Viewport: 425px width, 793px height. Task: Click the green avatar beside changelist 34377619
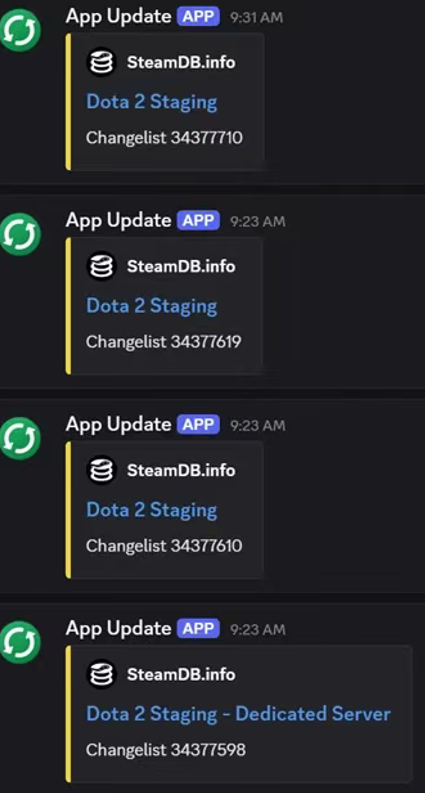point(19,234)
